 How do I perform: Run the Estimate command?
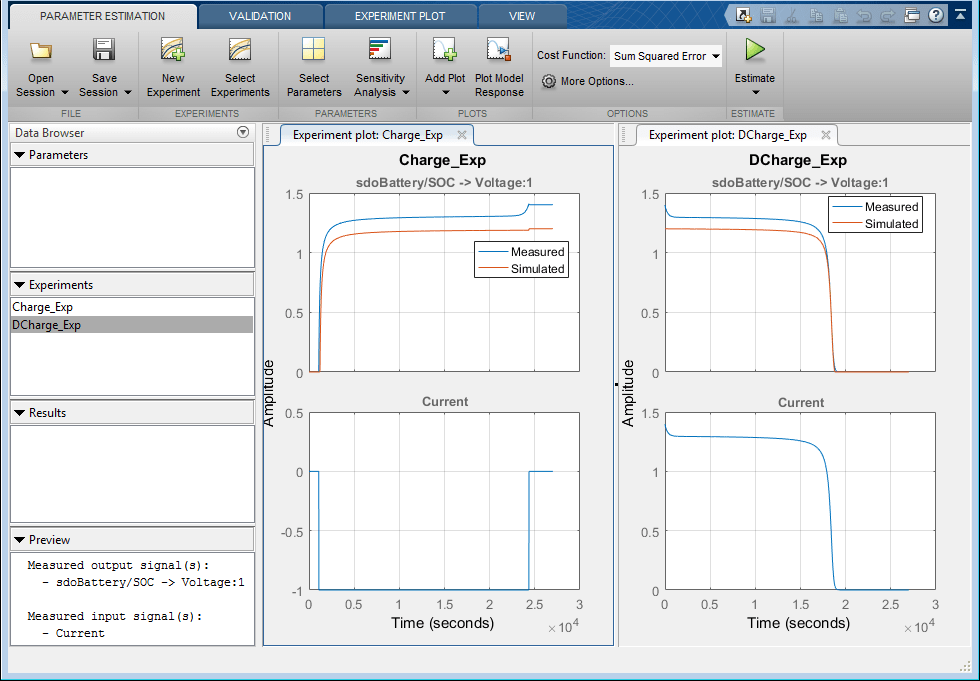(x=755, y=60)
